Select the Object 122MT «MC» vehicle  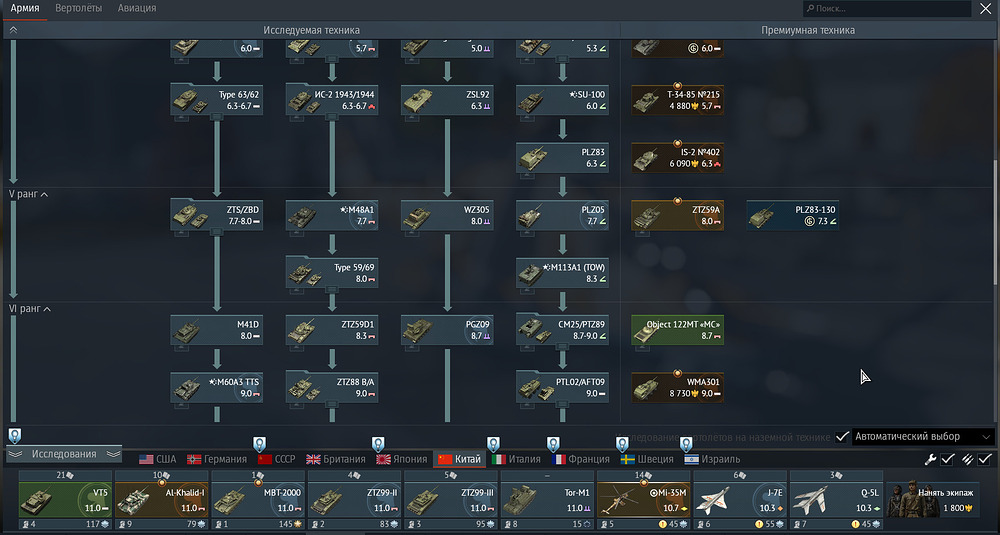click(677, 331)
